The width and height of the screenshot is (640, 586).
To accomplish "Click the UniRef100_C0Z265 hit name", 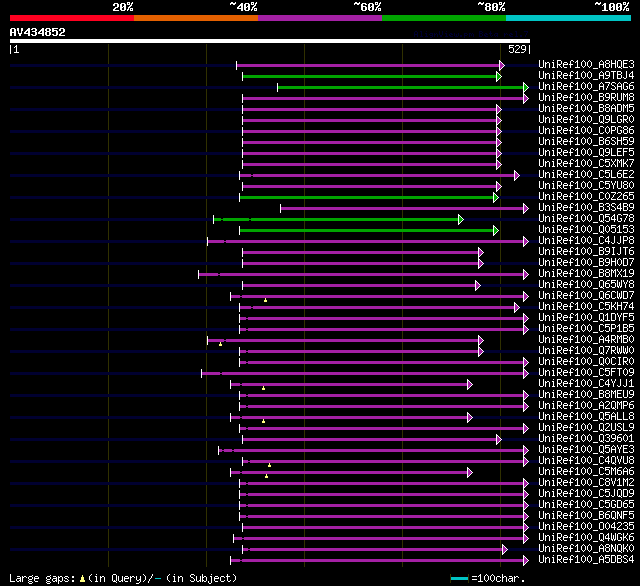I will 586,197.
